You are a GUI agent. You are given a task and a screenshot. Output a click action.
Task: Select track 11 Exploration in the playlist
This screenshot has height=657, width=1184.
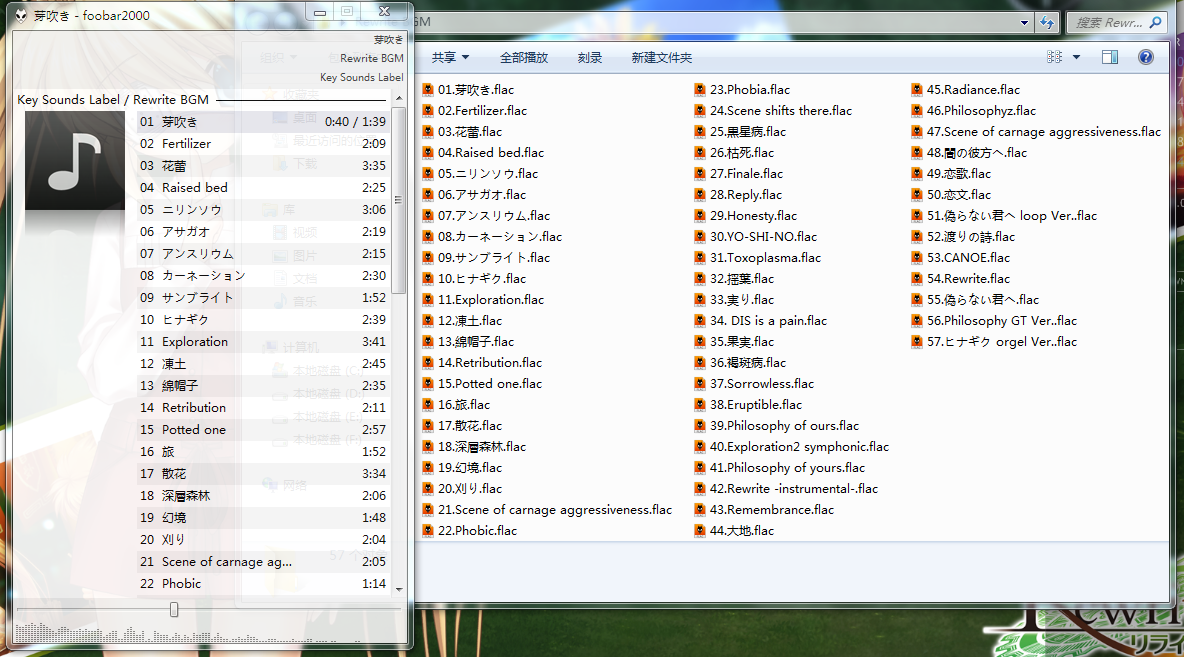click(x=194, y=342)
